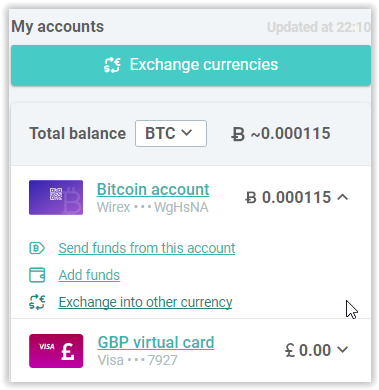Click the GBP Visa card thumbnail

click(56, 351)
